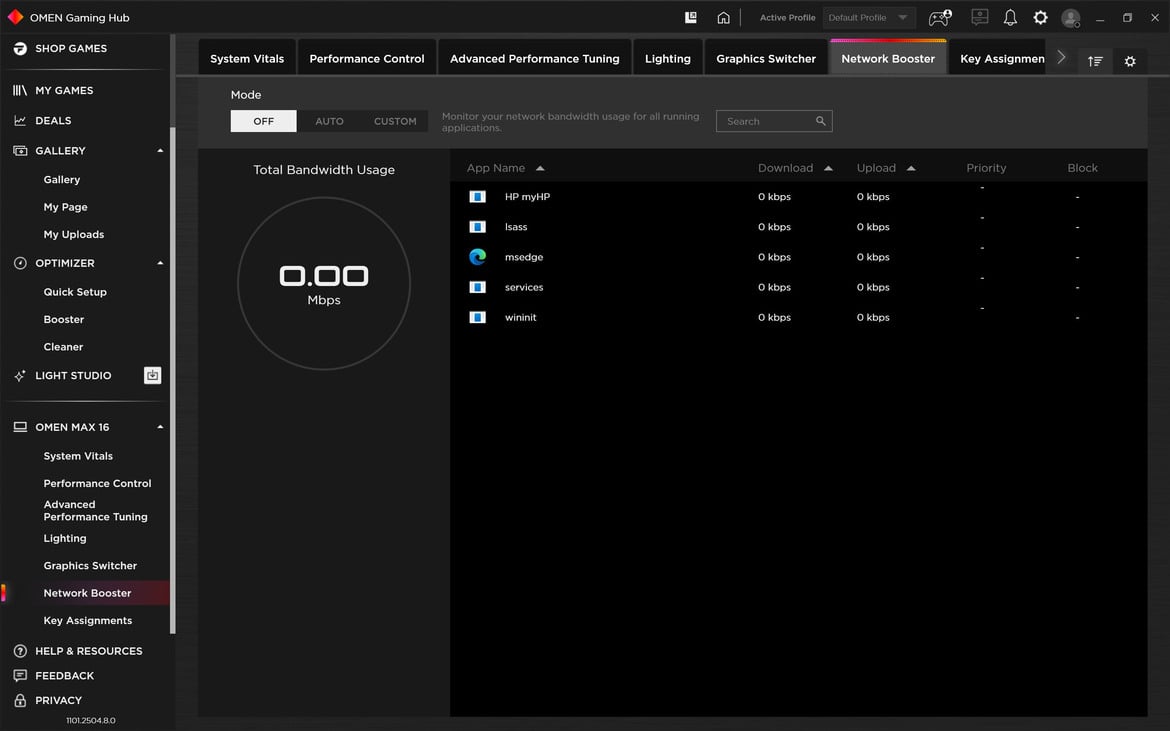This screenshot has width=1170, height=731.
Task: Switch to the Graphics Switcher tab
Action: pyautogui.click(x=766, y=58)
